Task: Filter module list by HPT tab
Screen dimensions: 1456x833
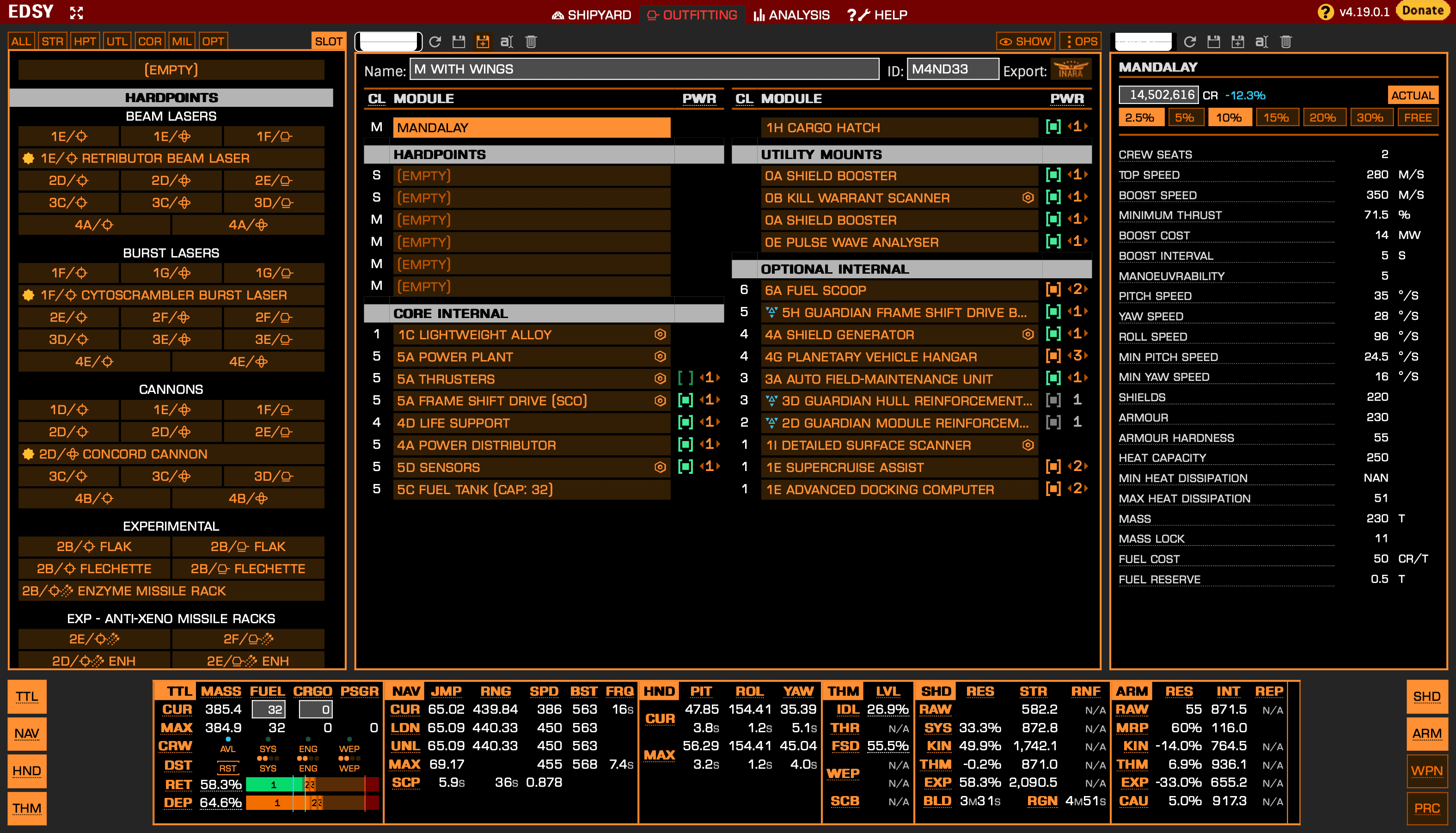Action: tap(85, 41)
